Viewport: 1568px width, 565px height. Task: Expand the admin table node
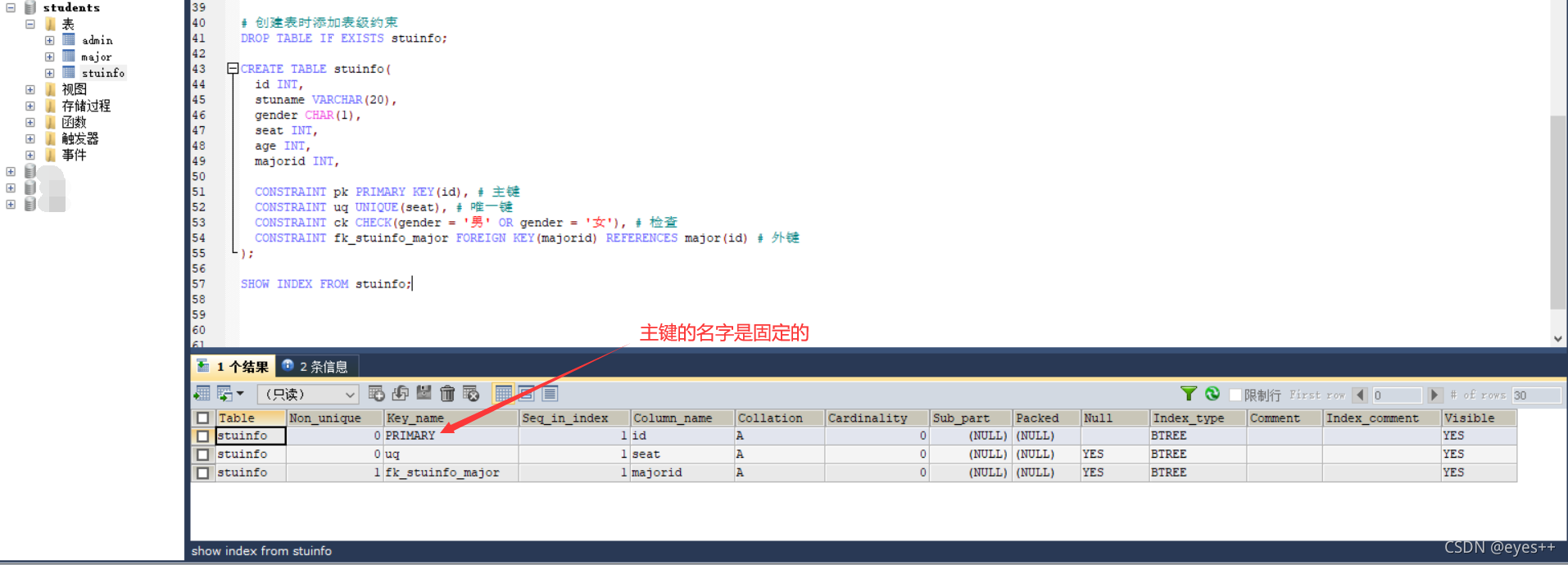(x=50, y=40)
